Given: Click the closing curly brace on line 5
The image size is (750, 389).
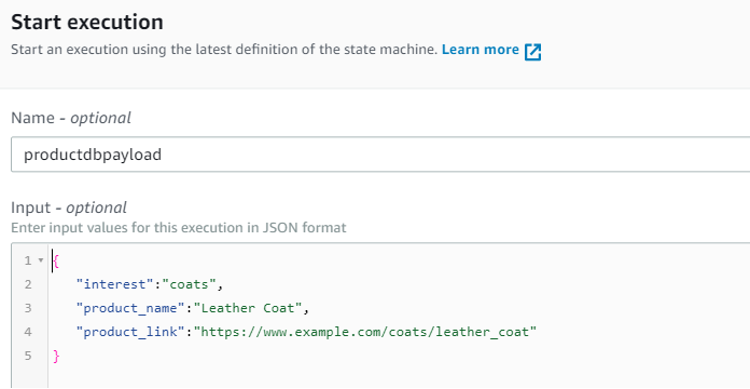Looking at the screenshot, I should (x=56, y=356).
